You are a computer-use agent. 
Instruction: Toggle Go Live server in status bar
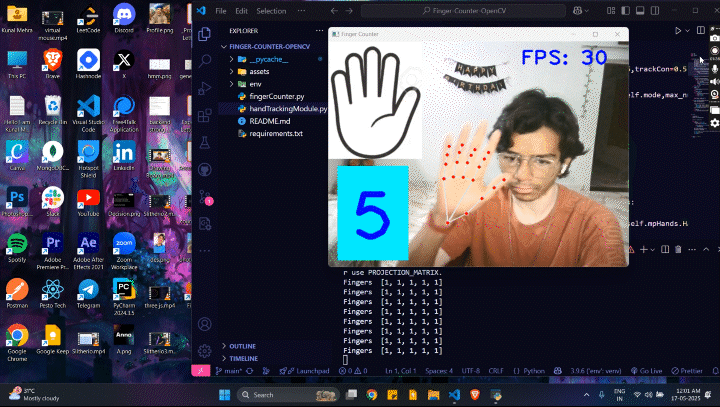pos(646,371)
